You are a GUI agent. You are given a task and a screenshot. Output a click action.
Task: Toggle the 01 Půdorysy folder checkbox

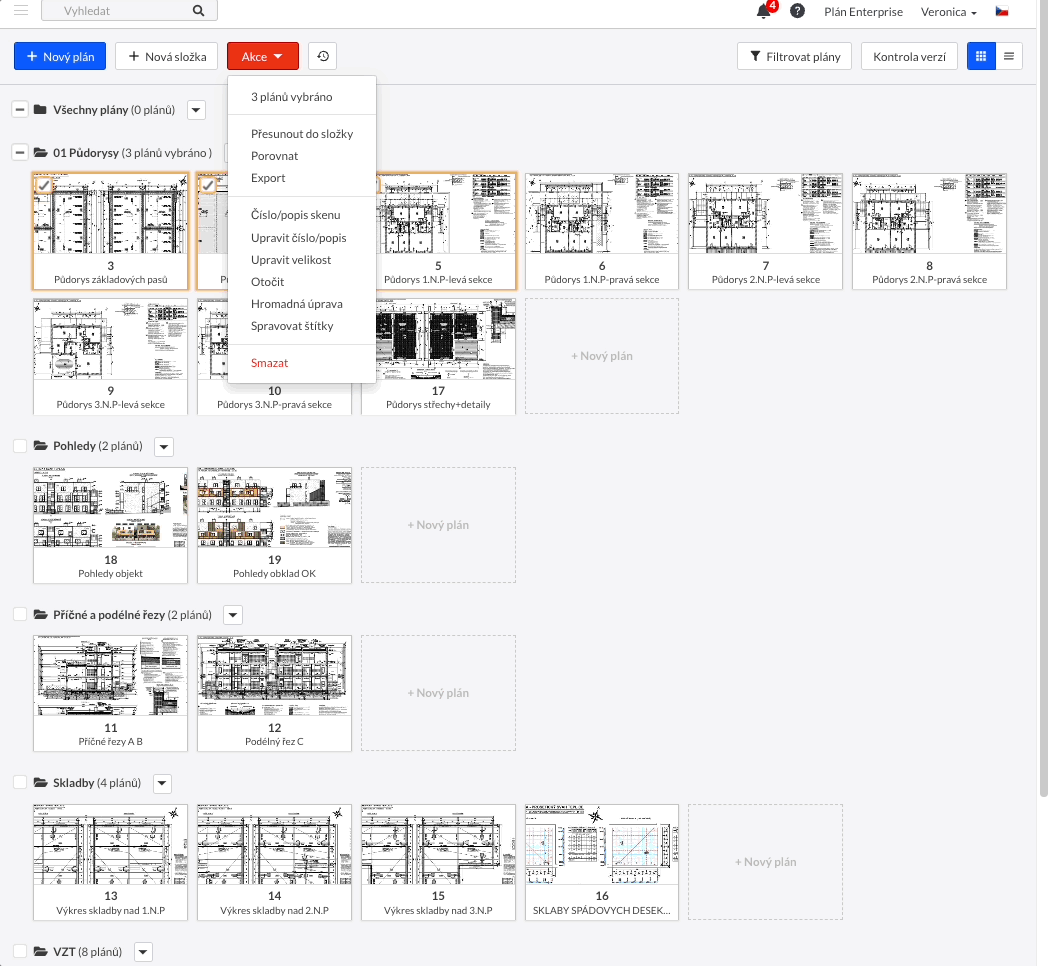tap(20, 153)
